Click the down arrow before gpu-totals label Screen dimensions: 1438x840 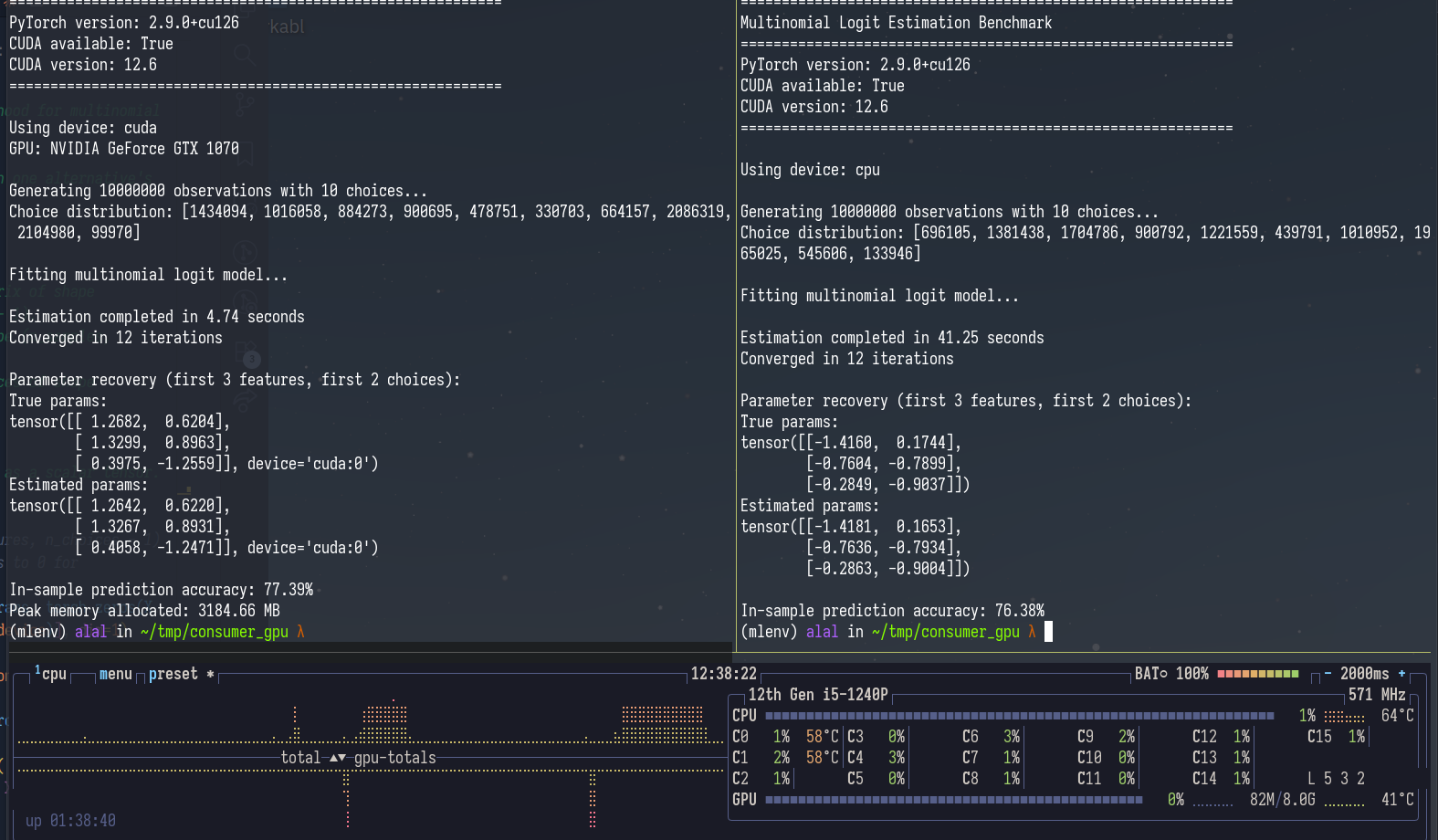pos(342,758)
